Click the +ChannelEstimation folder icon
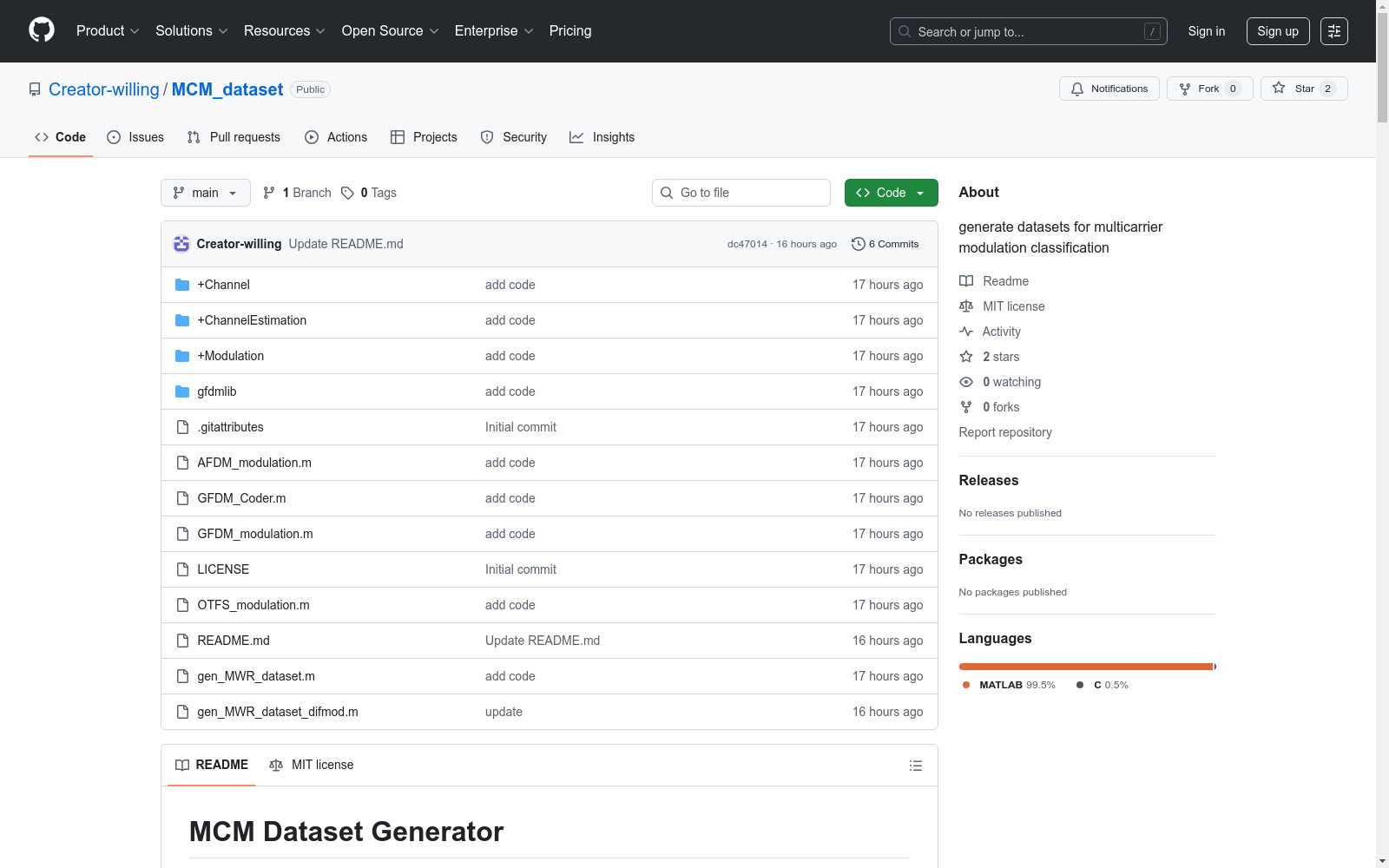 click(182, 320)
